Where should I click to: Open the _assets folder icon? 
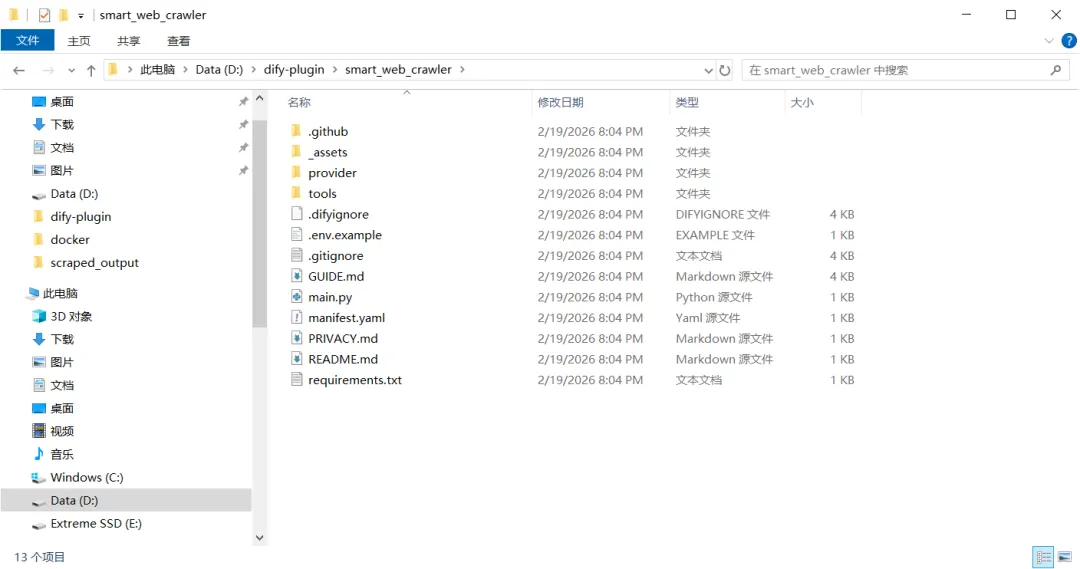click(296, 152)
